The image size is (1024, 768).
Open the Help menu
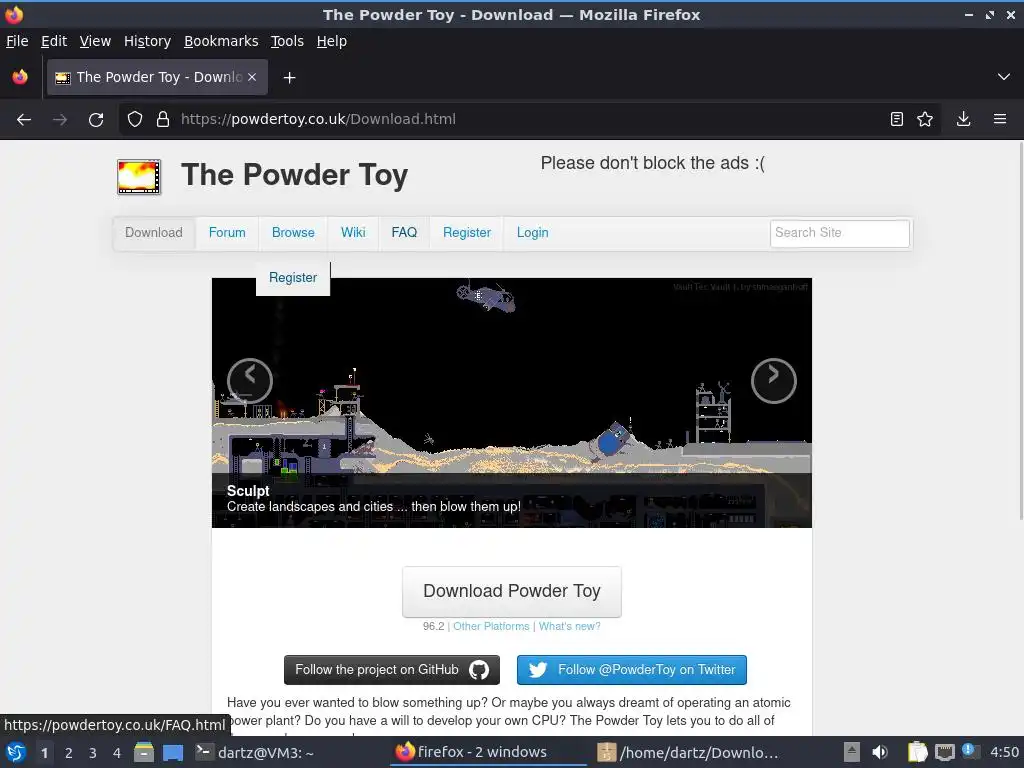(x=332, y=41)
